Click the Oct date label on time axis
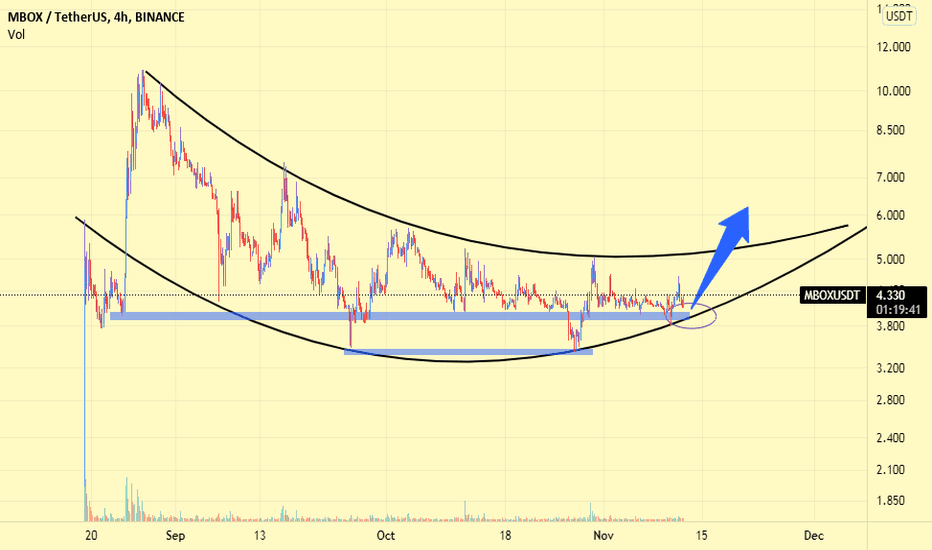This screenshot has width=932, height=550. pos(386,536)
